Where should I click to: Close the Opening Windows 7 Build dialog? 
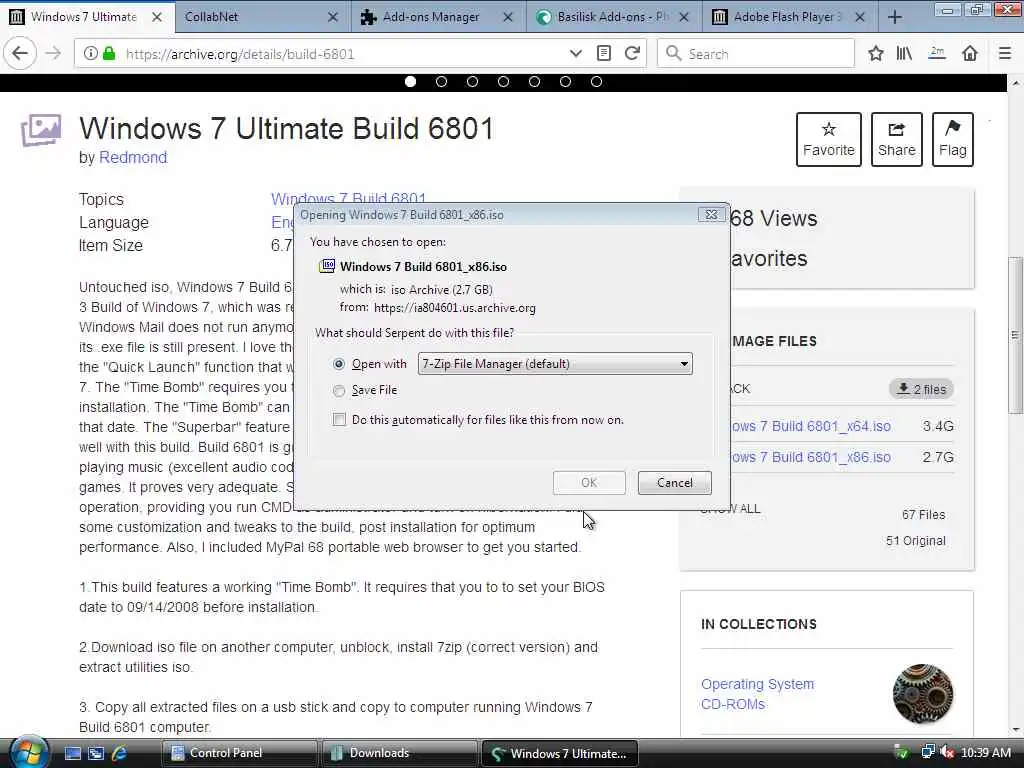711,214
